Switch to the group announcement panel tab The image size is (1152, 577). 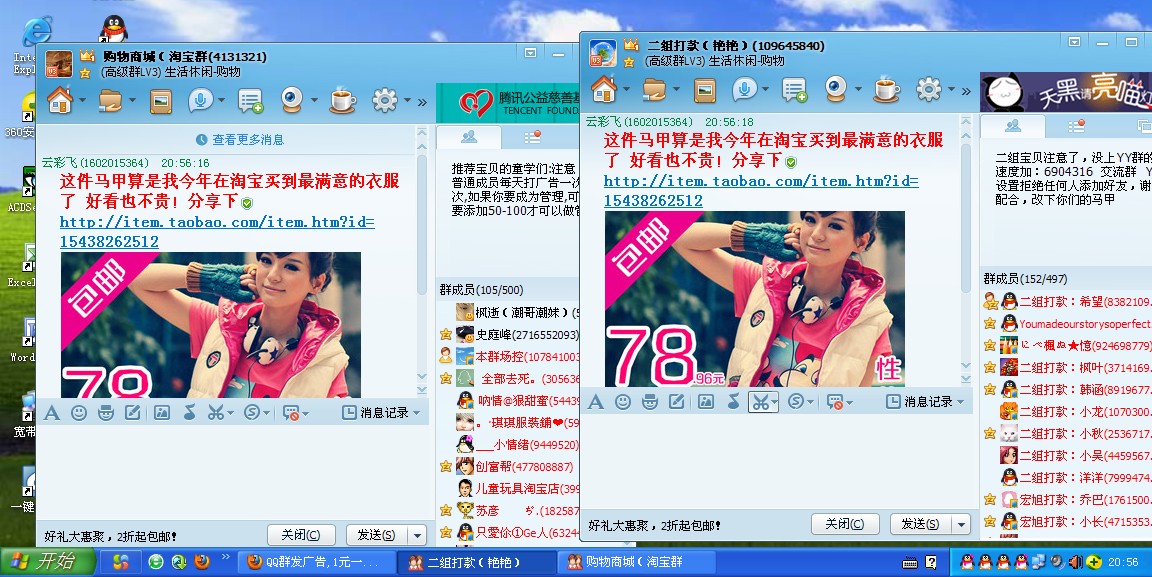[533, 135]
